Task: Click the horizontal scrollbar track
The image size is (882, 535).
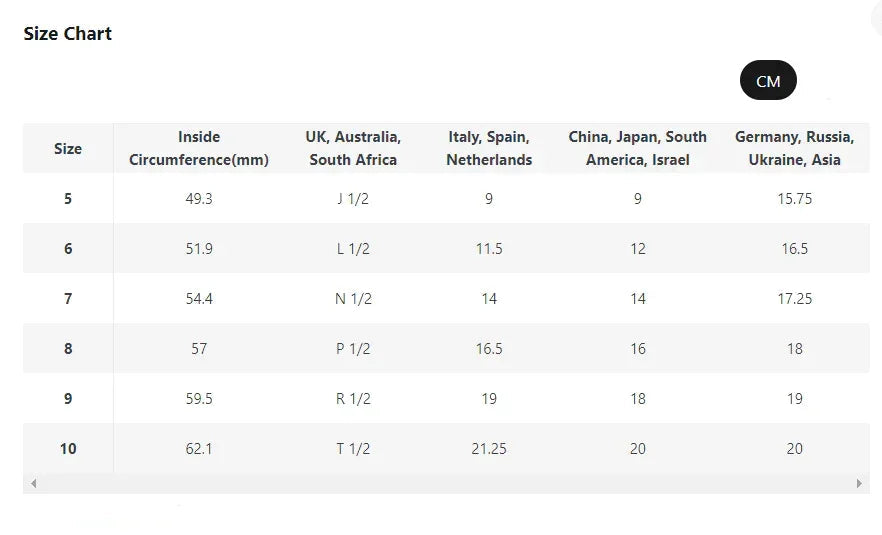Action: [x=446, y=483]
